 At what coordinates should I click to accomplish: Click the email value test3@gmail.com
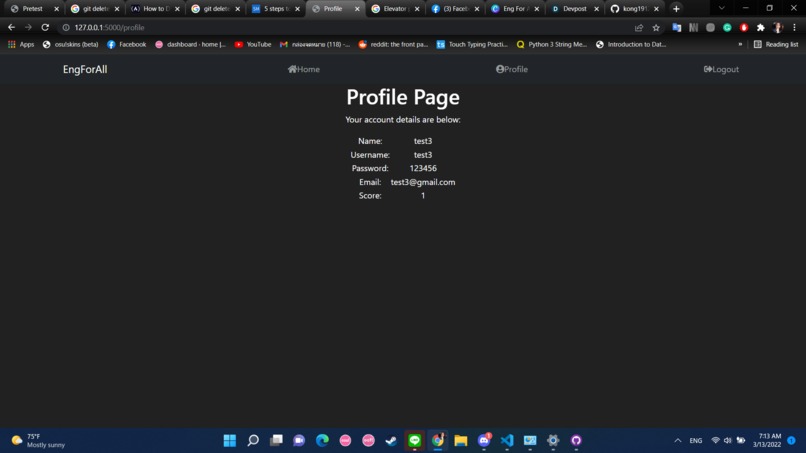[x=423, y=182]
